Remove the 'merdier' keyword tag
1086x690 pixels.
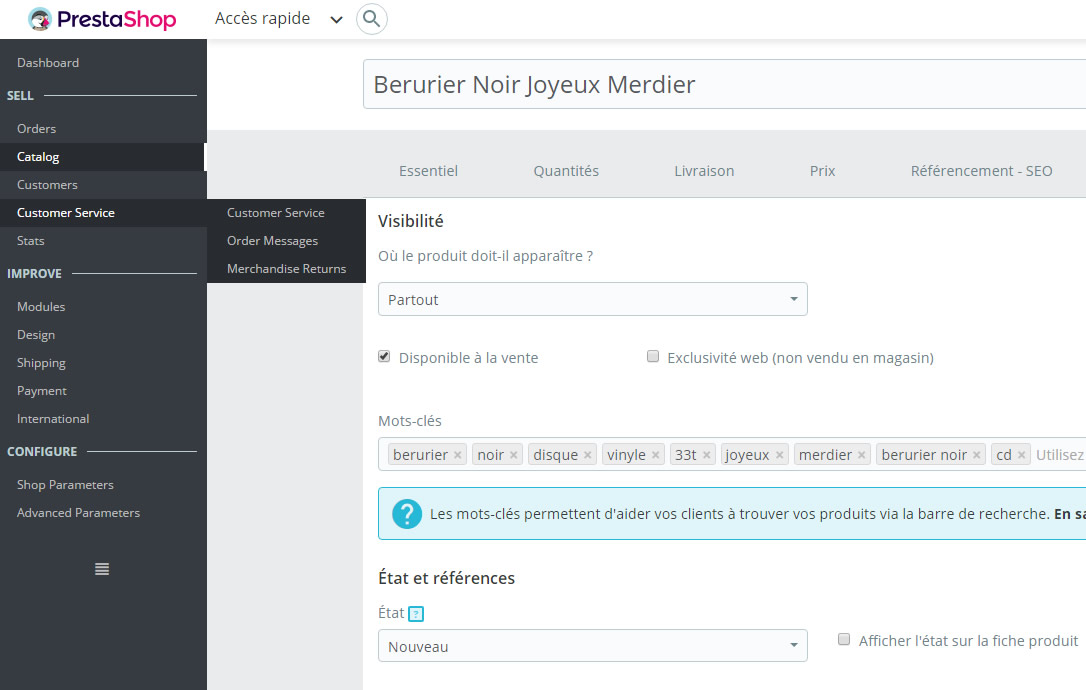click(x=862, y=455)
